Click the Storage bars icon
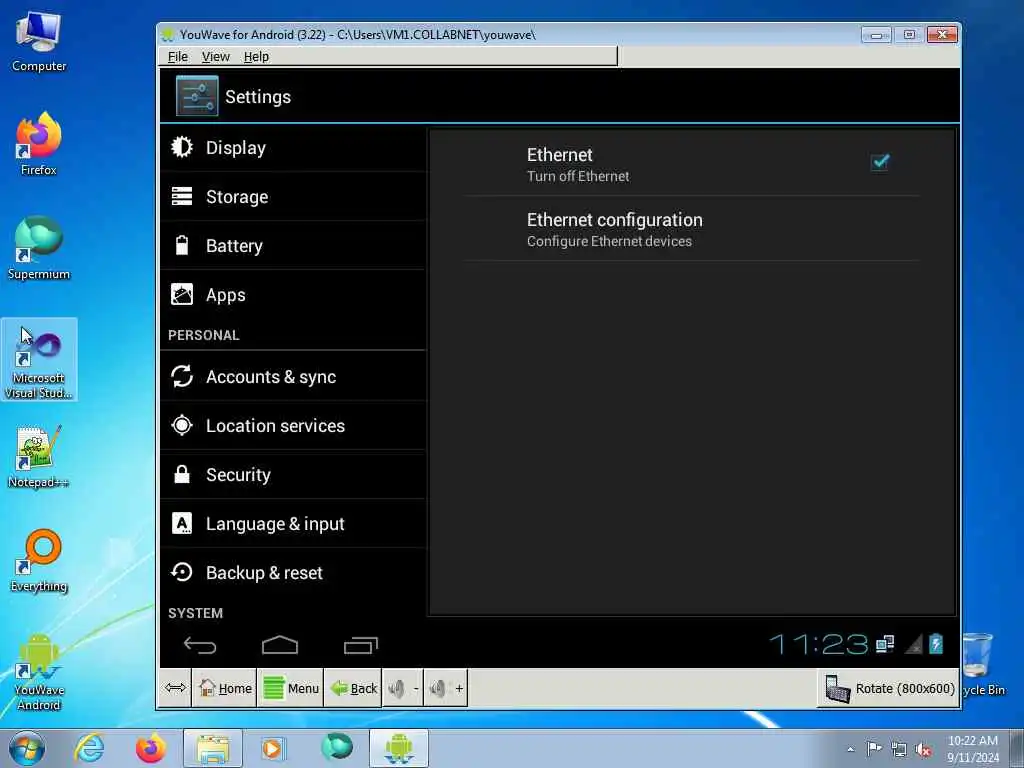1024x768 pixels. (182, 196)
